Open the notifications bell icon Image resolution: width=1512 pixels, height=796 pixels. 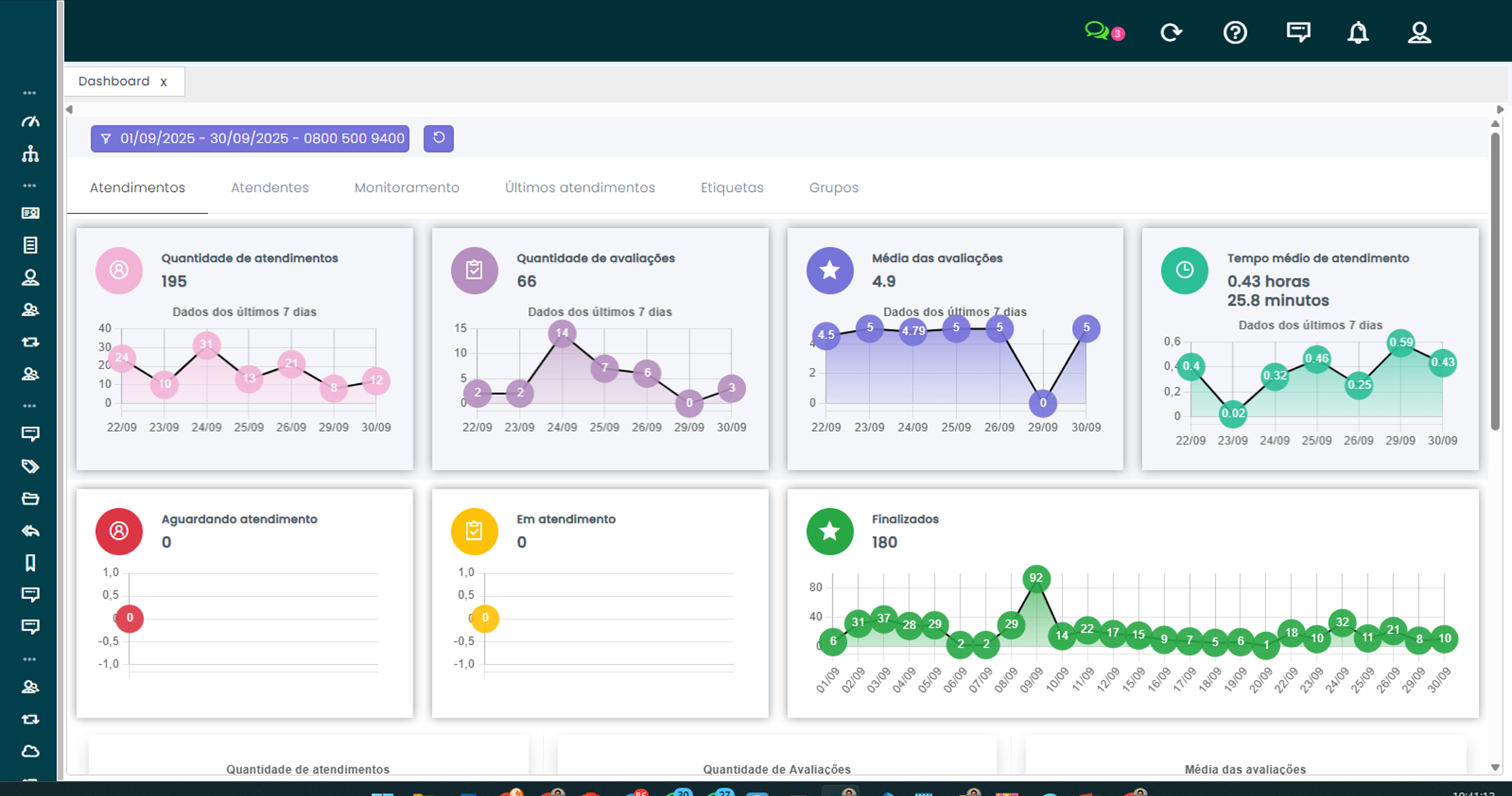tap(1358, 32)
